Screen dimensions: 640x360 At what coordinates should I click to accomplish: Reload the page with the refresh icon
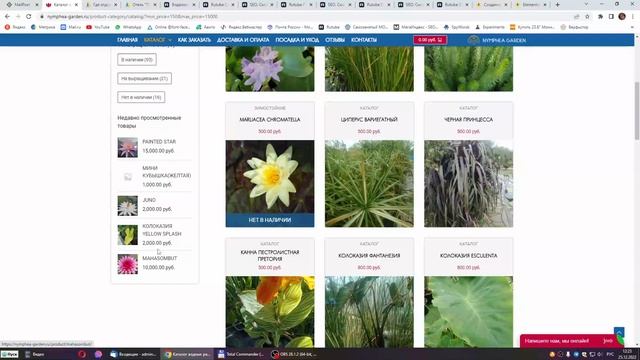(x=29, y=16)
